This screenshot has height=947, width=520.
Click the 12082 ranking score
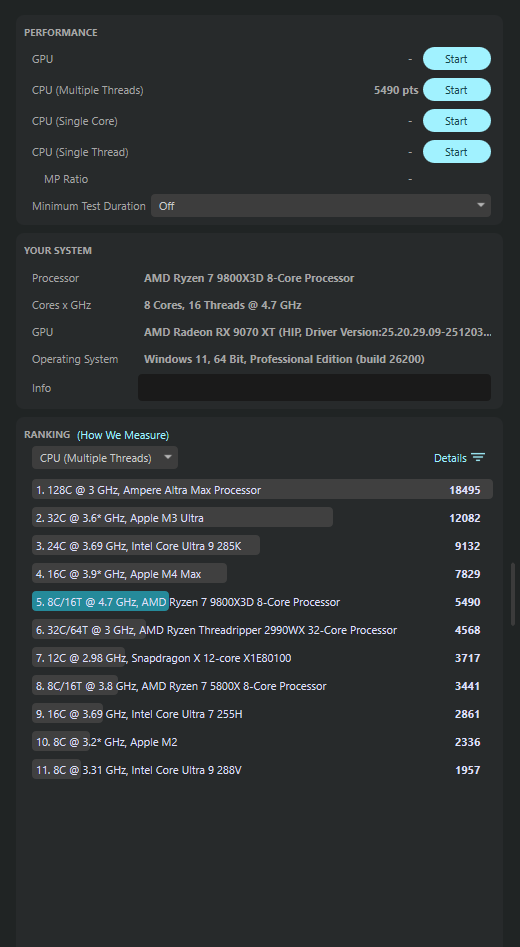click(x=464, y=518)
